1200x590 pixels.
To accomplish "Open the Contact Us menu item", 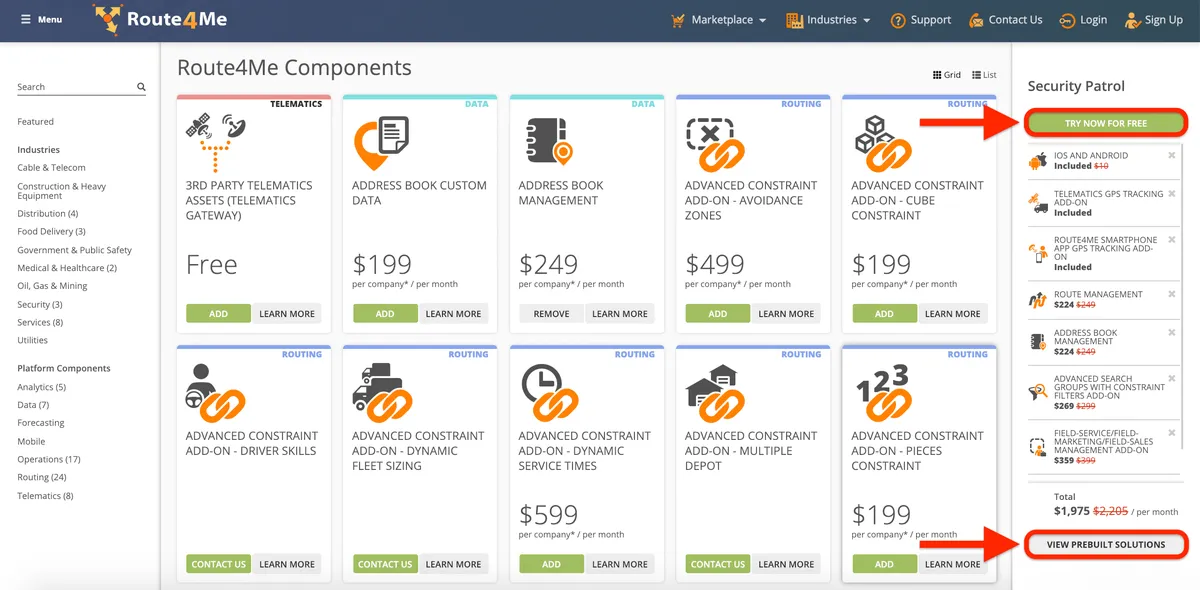I will 1005,20.
